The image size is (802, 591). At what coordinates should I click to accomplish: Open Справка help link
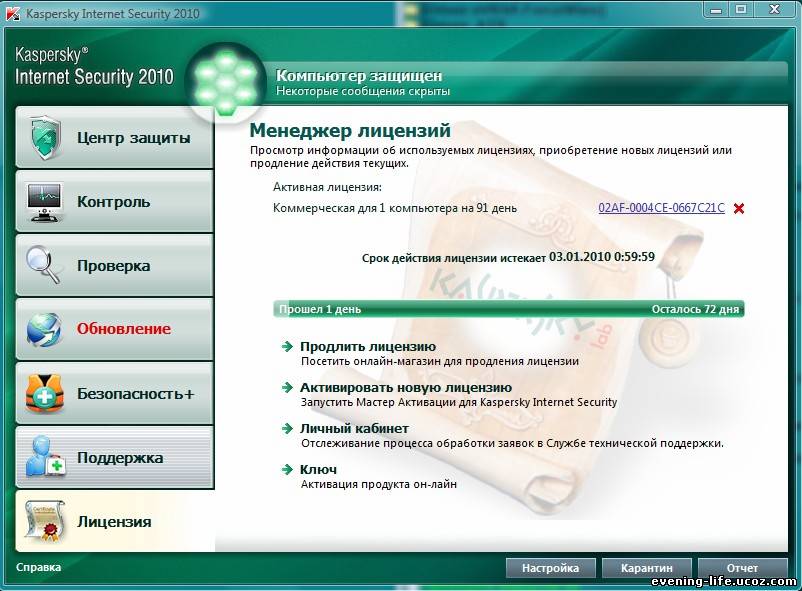pyautogui.click(x=38, y=567)
